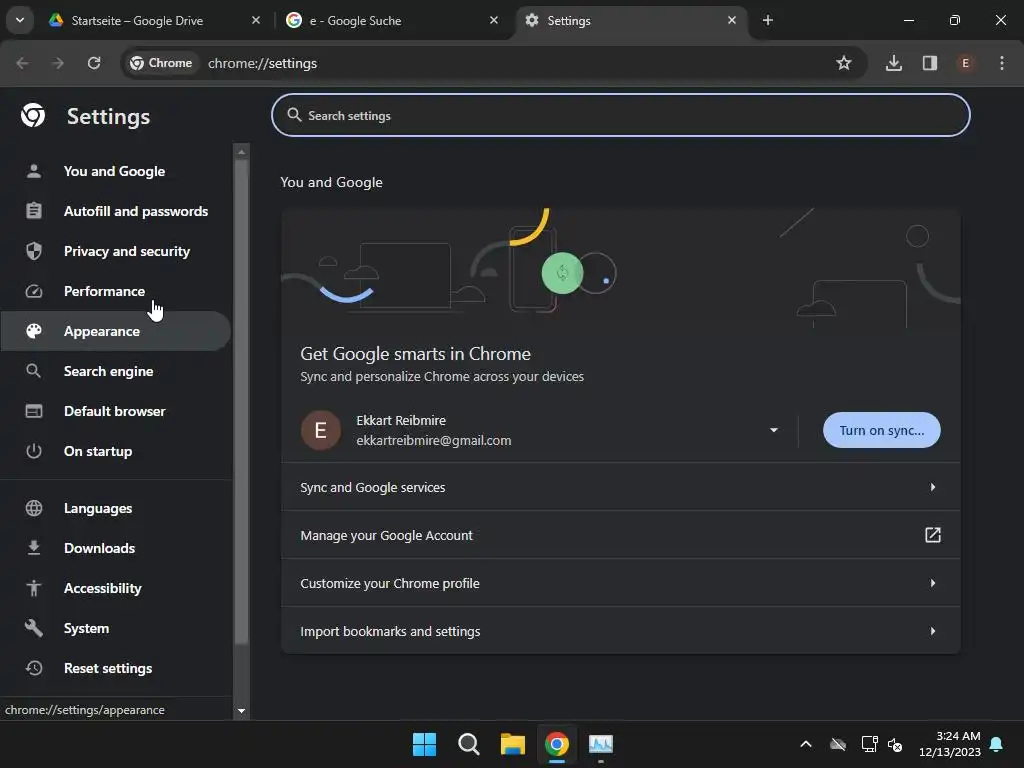The width and height of the screenshot is (1024, 768).
Task: Select the Settings tab
Action: tap(630, 21)
